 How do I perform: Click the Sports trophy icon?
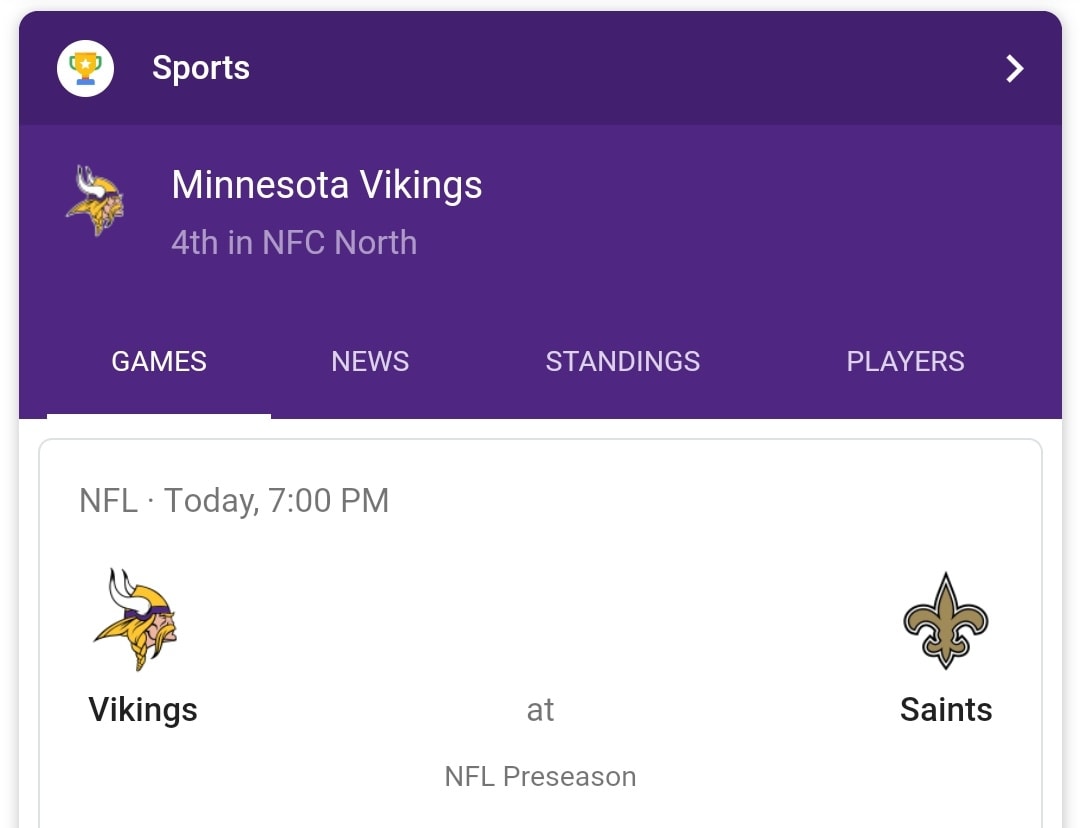85,68
